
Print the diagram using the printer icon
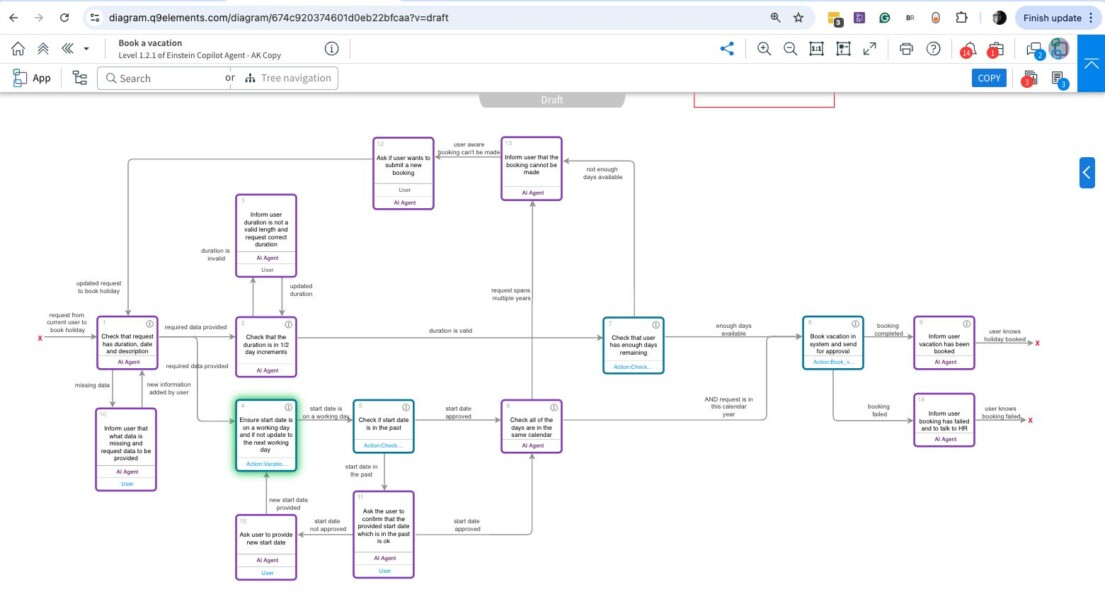pyautogui.click(x=906, y=49)
